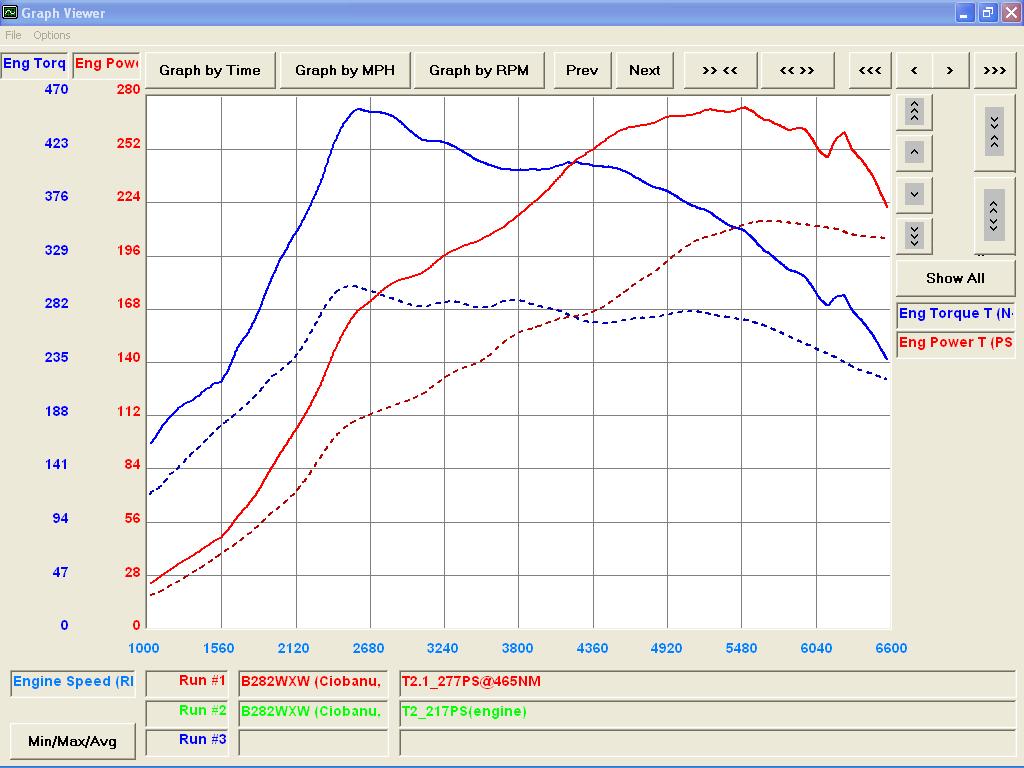
Task: Click the triple down-chevron scroll button
Action: 914,235
